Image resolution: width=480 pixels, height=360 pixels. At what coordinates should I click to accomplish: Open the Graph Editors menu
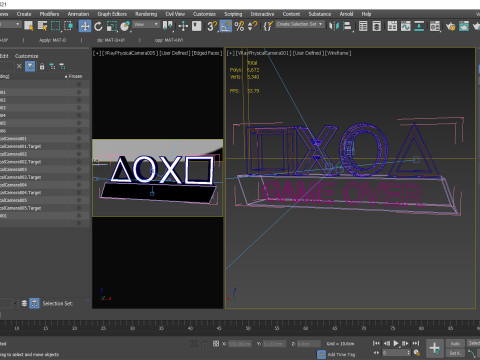click(x=112, y=14)
